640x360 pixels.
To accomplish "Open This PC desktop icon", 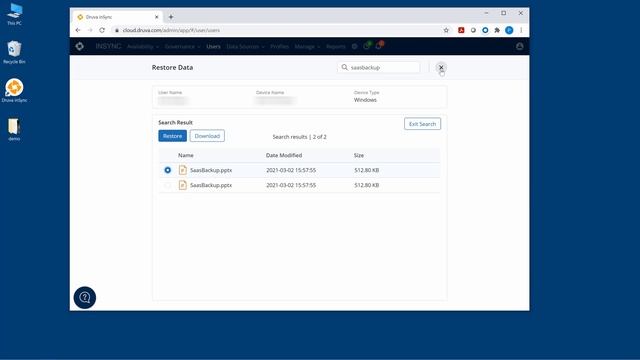I will [14, 15].
